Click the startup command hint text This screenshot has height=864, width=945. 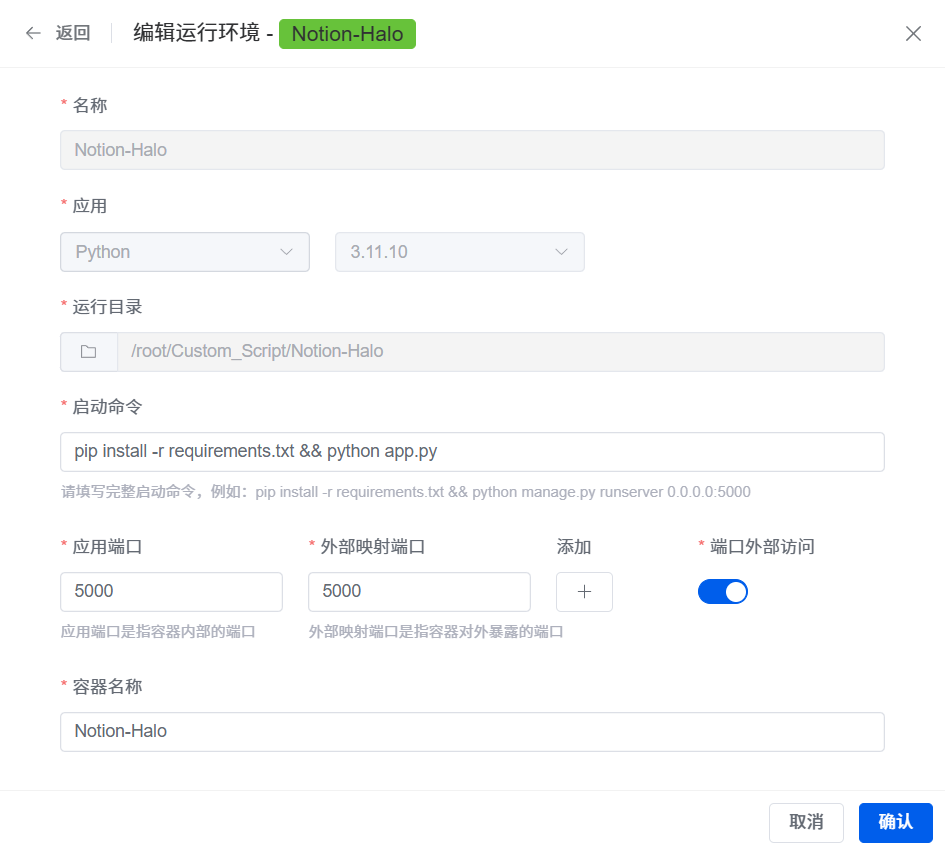(406, 492)
